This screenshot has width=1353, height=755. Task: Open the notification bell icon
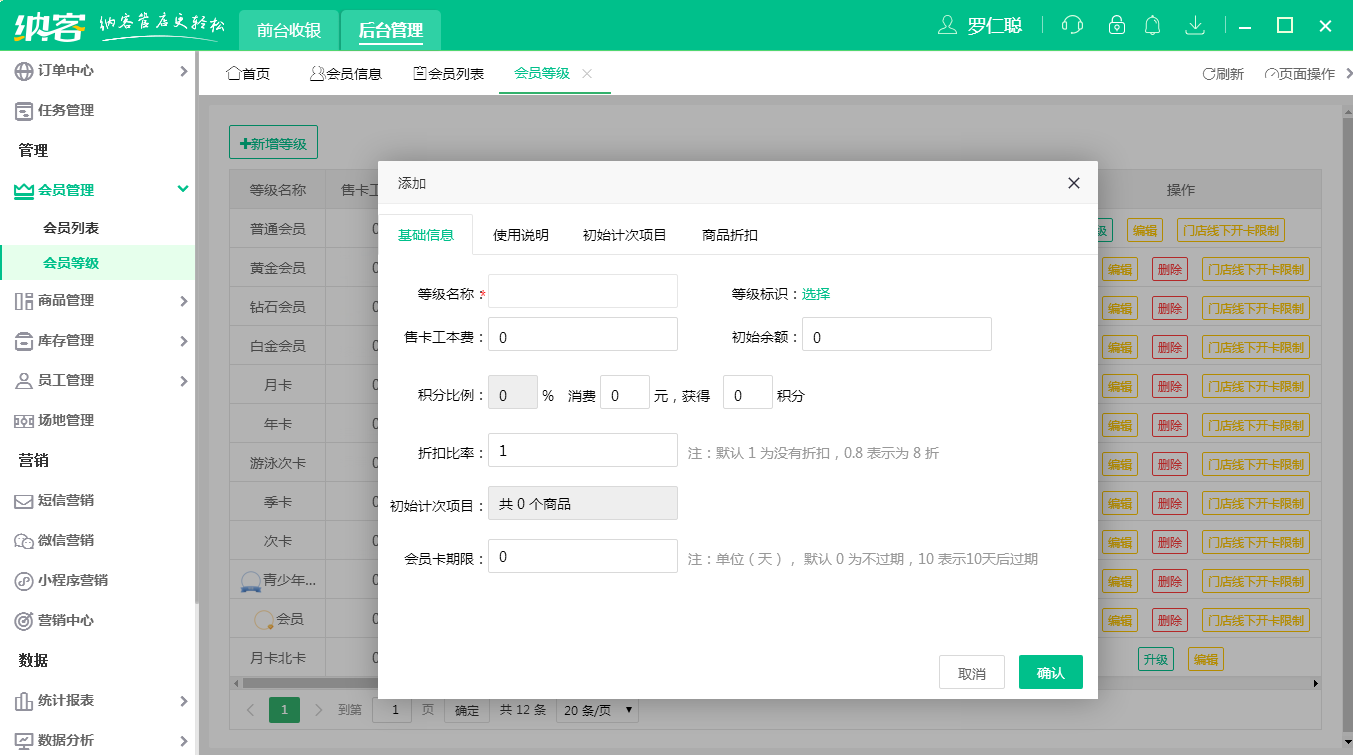tap(1153, 25)
